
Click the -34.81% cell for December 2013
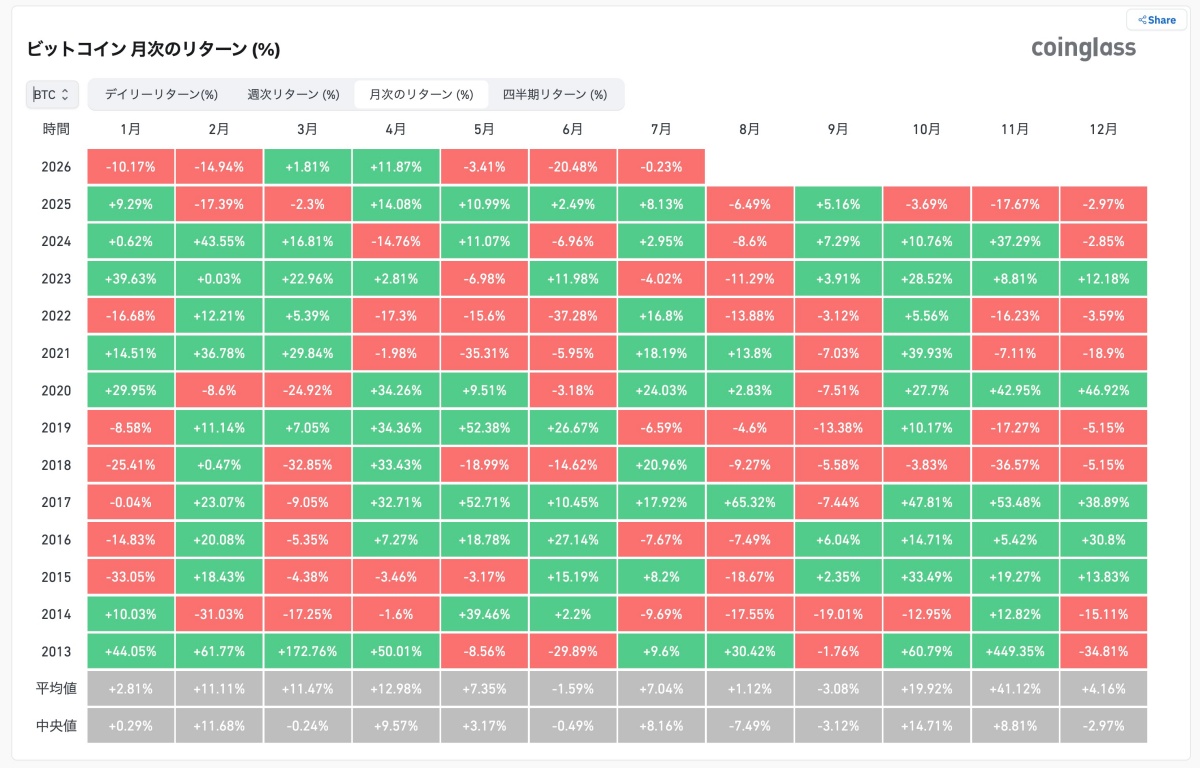pos(1104,651)
